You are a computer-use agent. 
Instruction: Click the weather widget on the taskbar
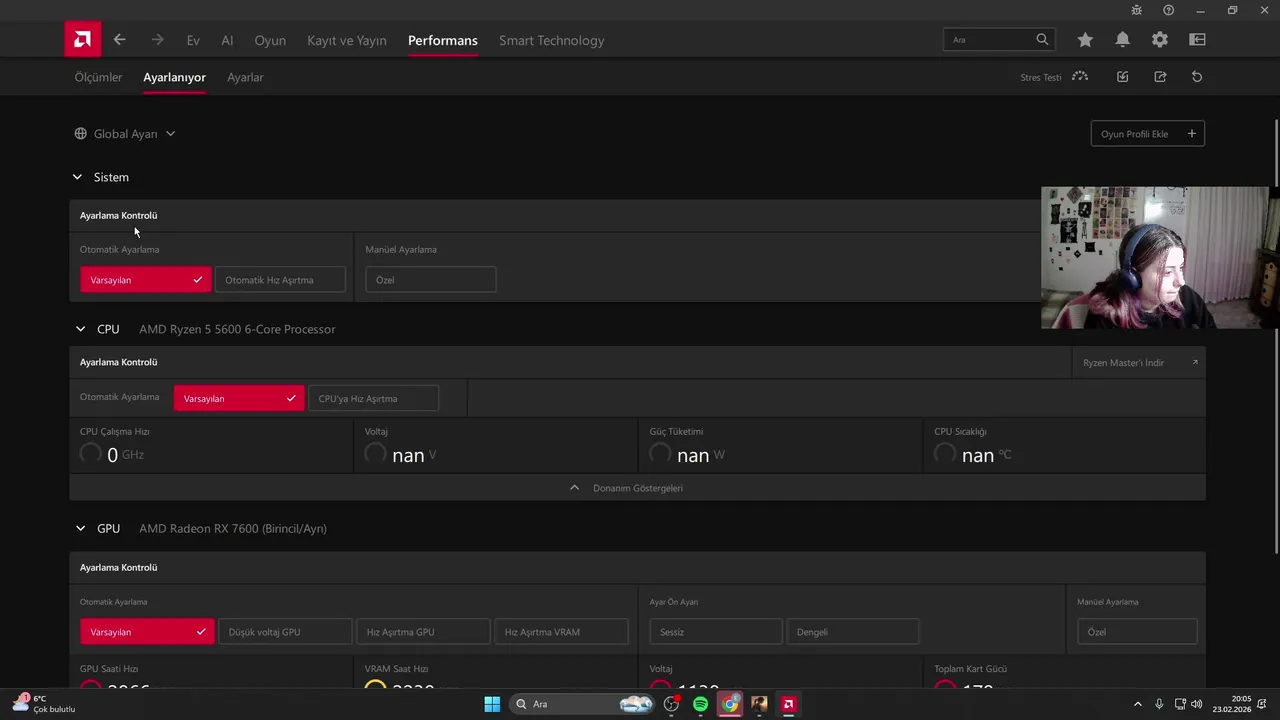44,704
